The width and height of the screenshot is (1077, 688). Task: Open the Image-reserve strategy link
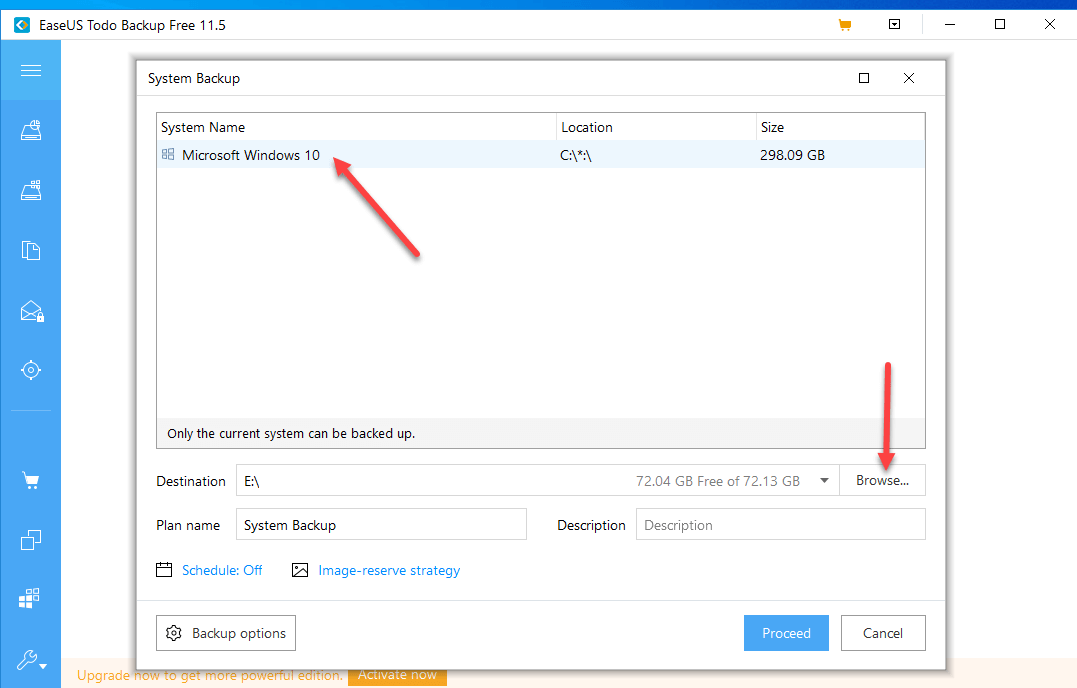click(x=389, y=570)
